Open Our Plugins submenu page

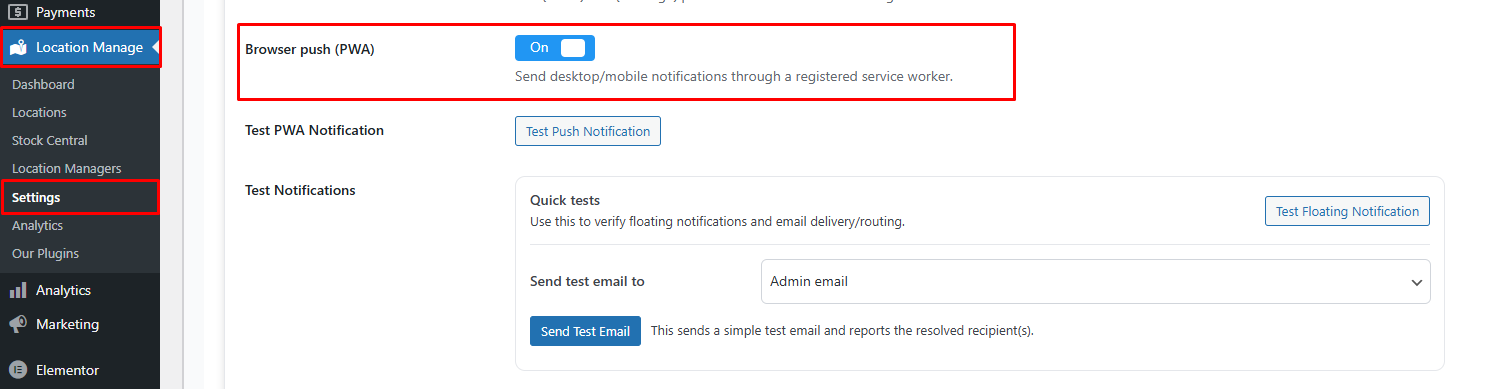[x=45, y=254]
